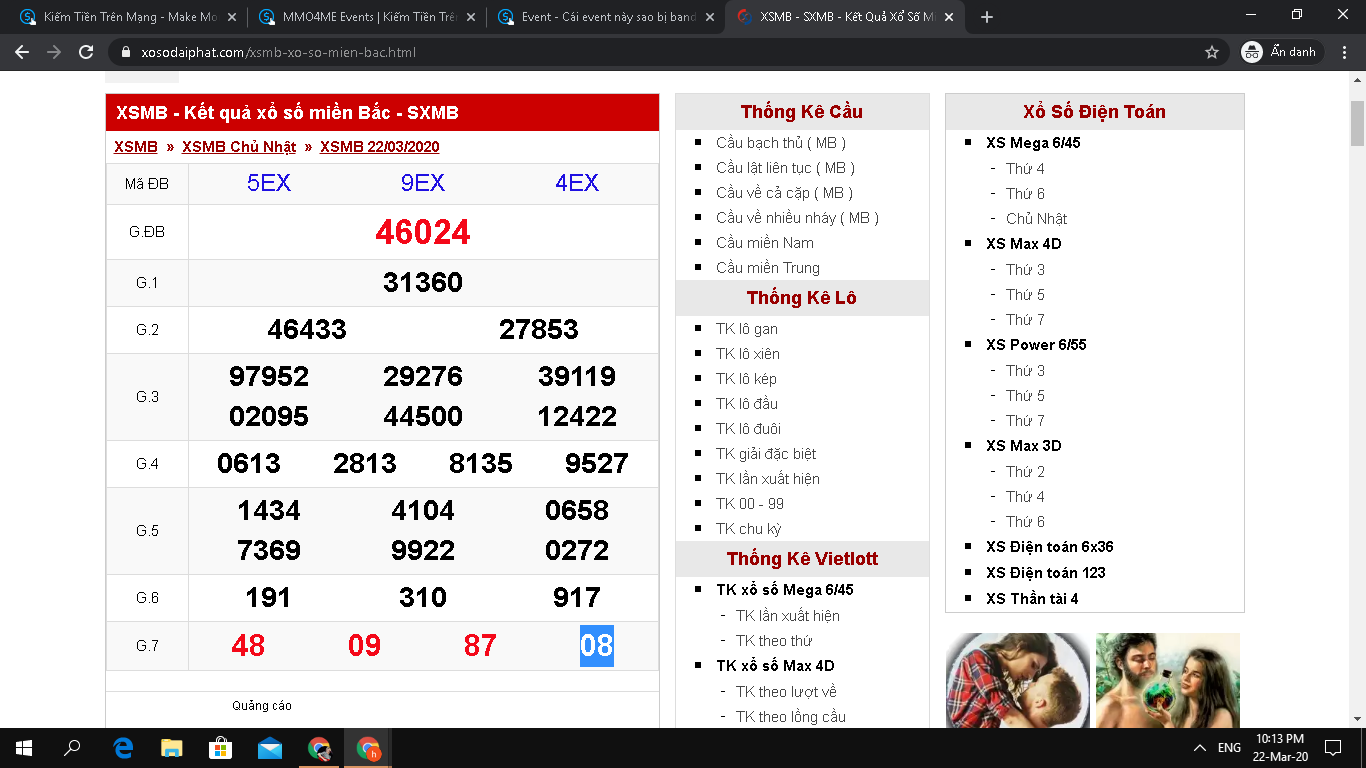The height and width of the screenshot is (768, 1366).
Task: Open the 'Cầu miền Nam' link
Action: 765,243
